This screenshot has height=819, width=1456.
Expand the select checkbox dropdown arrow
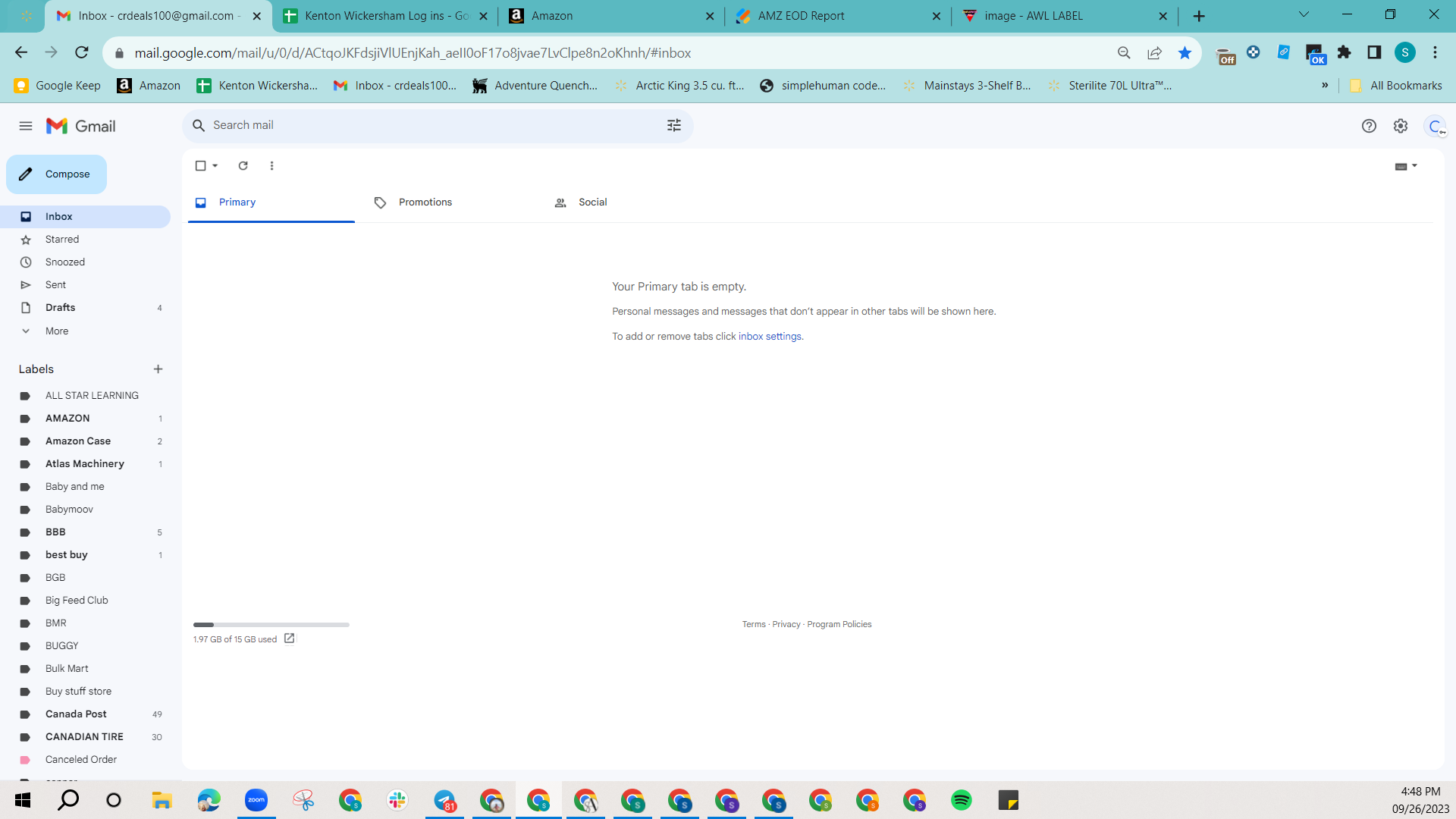(x=215, y=165)
